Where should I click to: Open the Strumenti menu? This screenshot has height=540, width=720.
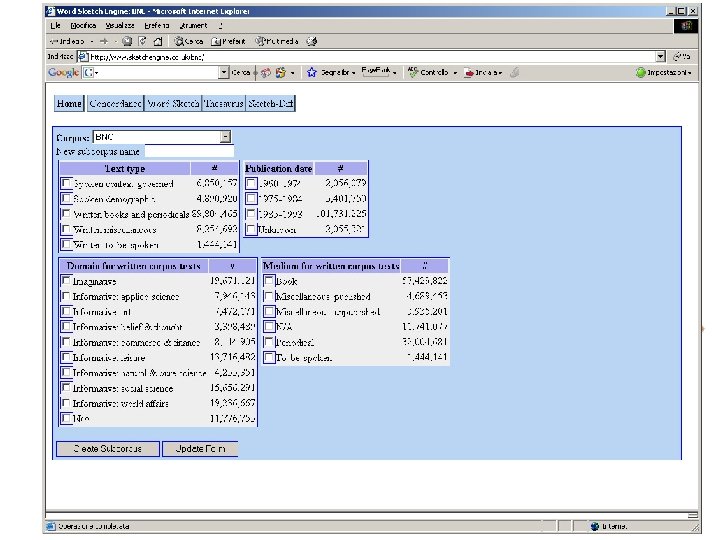194,26
